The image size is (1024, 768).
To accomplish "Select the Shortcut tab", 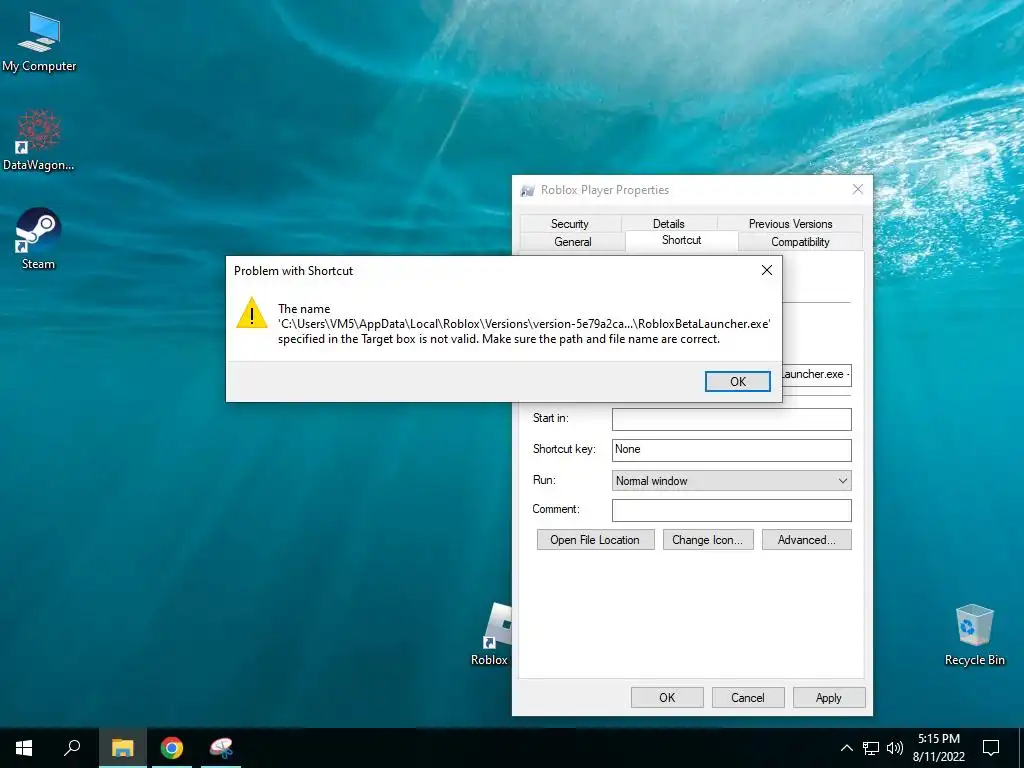I will click(x=681, y=240).
